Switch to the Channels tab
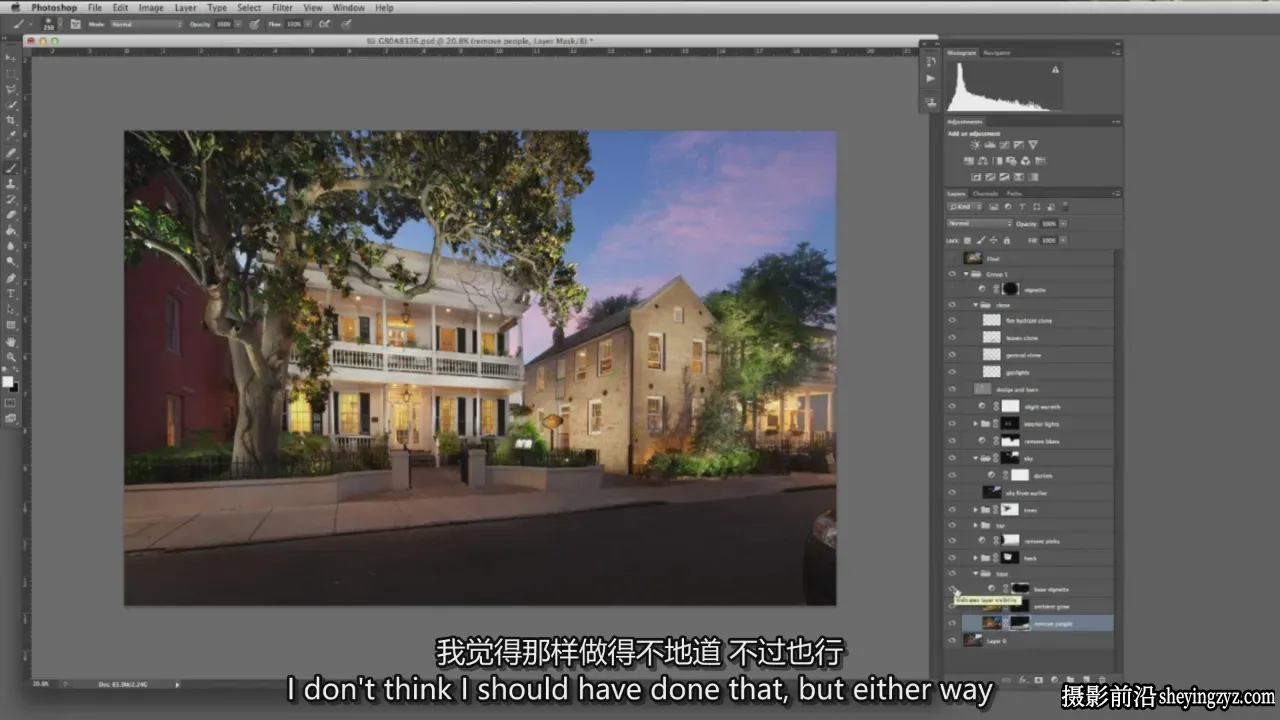This screenshot has width=1280, height=720. [985, 193]
